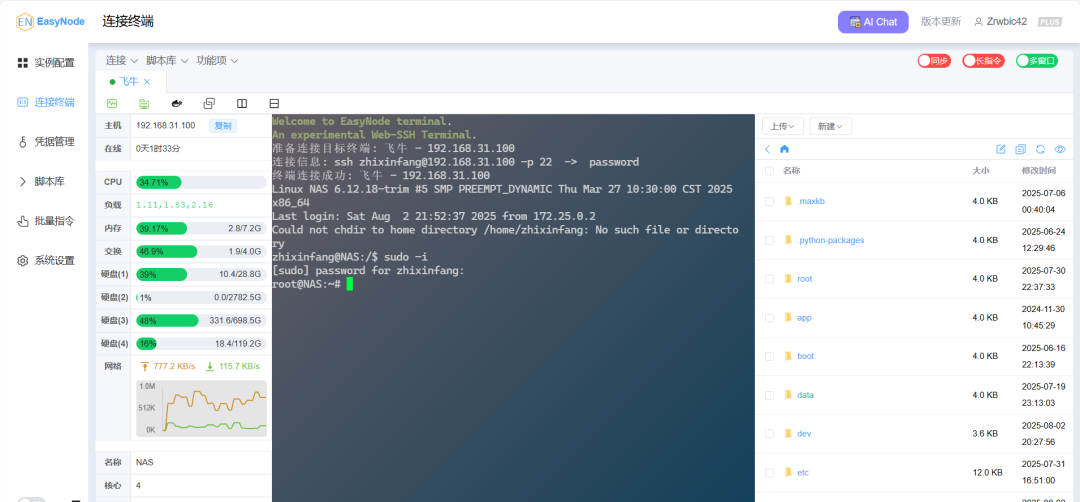Toggle the SFTP file manager icon
This screenshot has width=1080, height=502.
pyautogui.click(x=144, y=103)
